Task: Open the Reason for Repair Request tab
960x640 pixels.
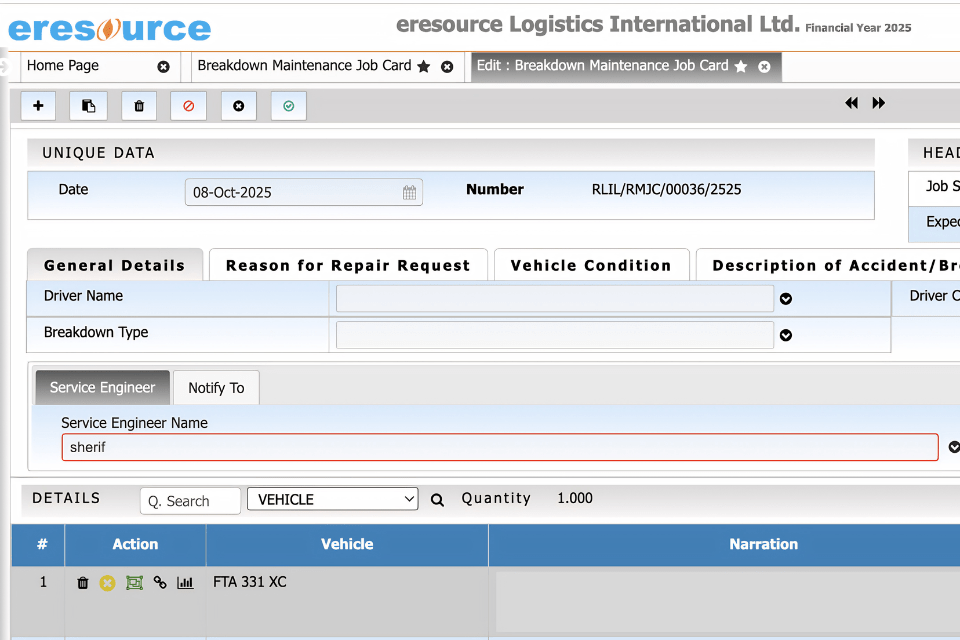Action: coord(348,265)
